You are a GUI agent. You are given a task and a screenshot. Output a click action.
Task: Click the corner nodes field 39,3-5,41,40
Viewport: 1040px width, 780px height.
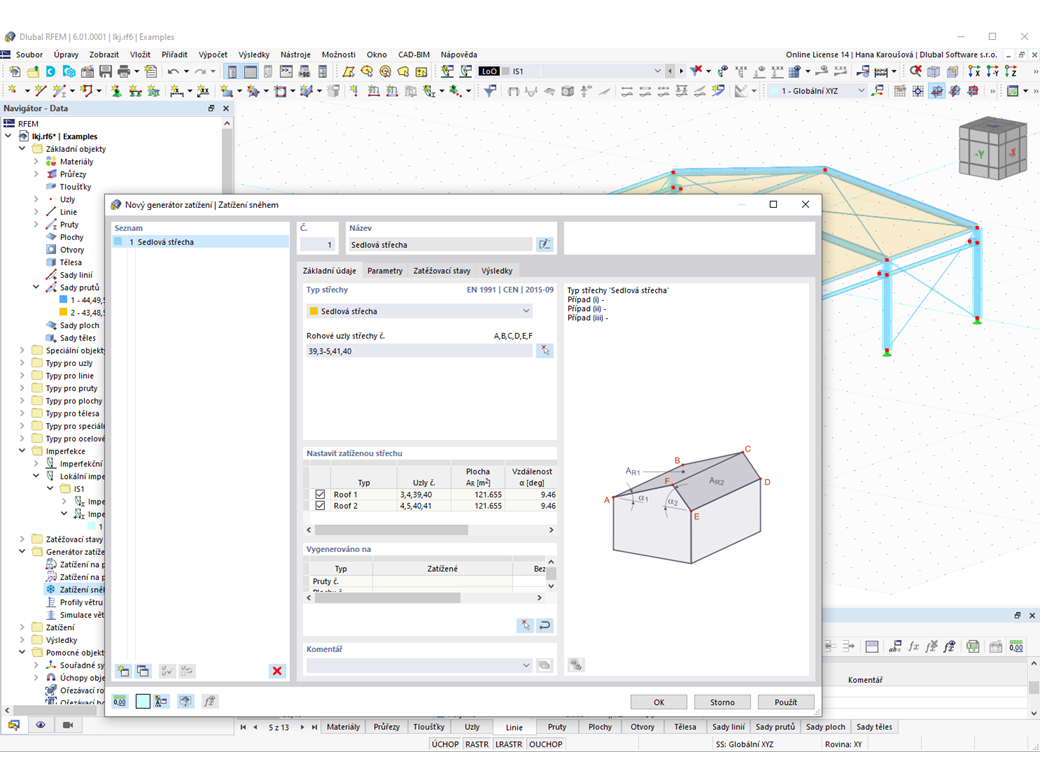pos(419,350)
